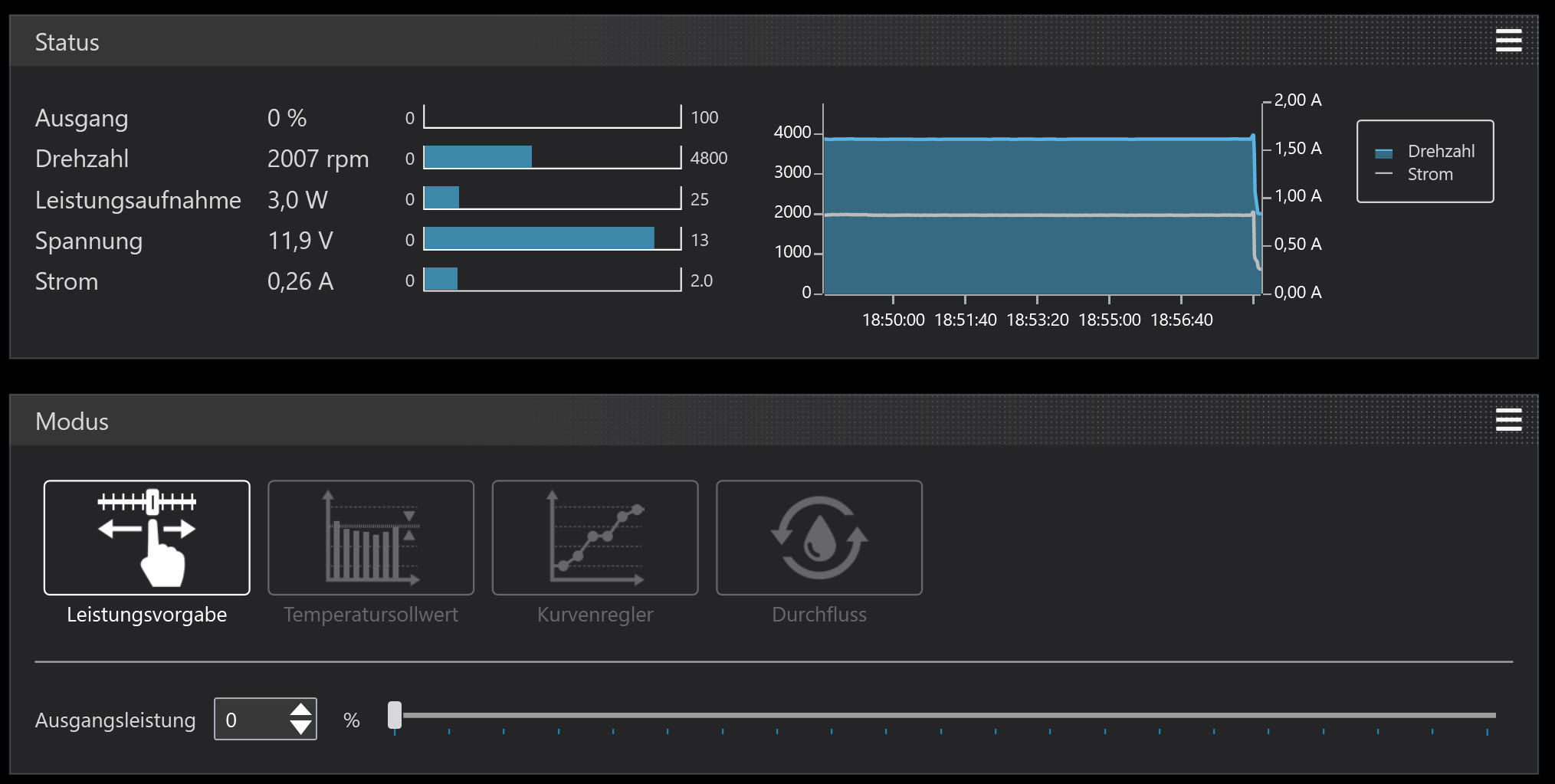The width and height of the screenshot is (1555, 784).
Task: Increase Ausgangsleistung with the up arrow
Action: point(301,710)
